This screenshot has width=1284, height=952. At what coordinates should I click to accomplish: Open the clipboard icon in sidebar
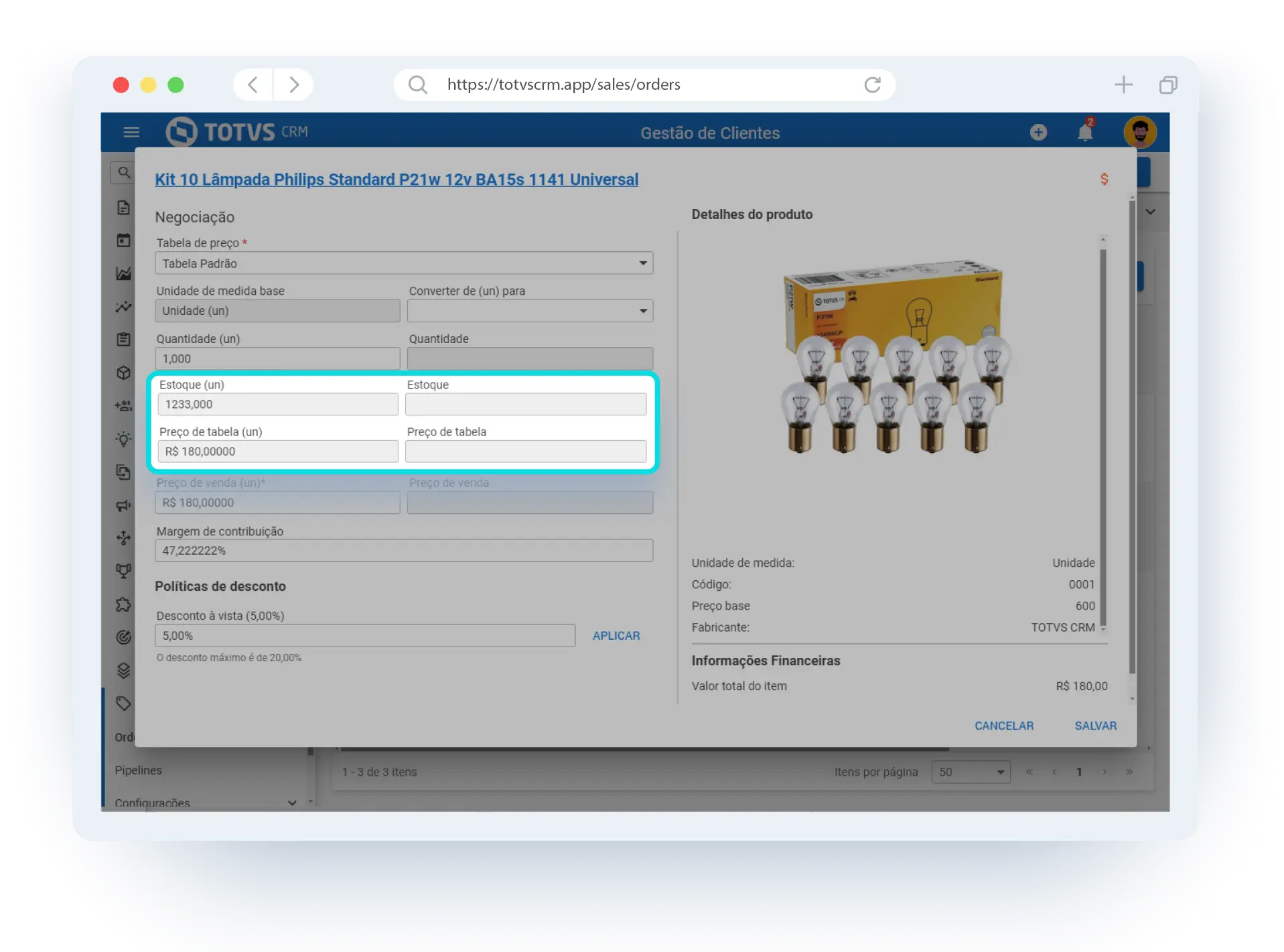[124, 340]
